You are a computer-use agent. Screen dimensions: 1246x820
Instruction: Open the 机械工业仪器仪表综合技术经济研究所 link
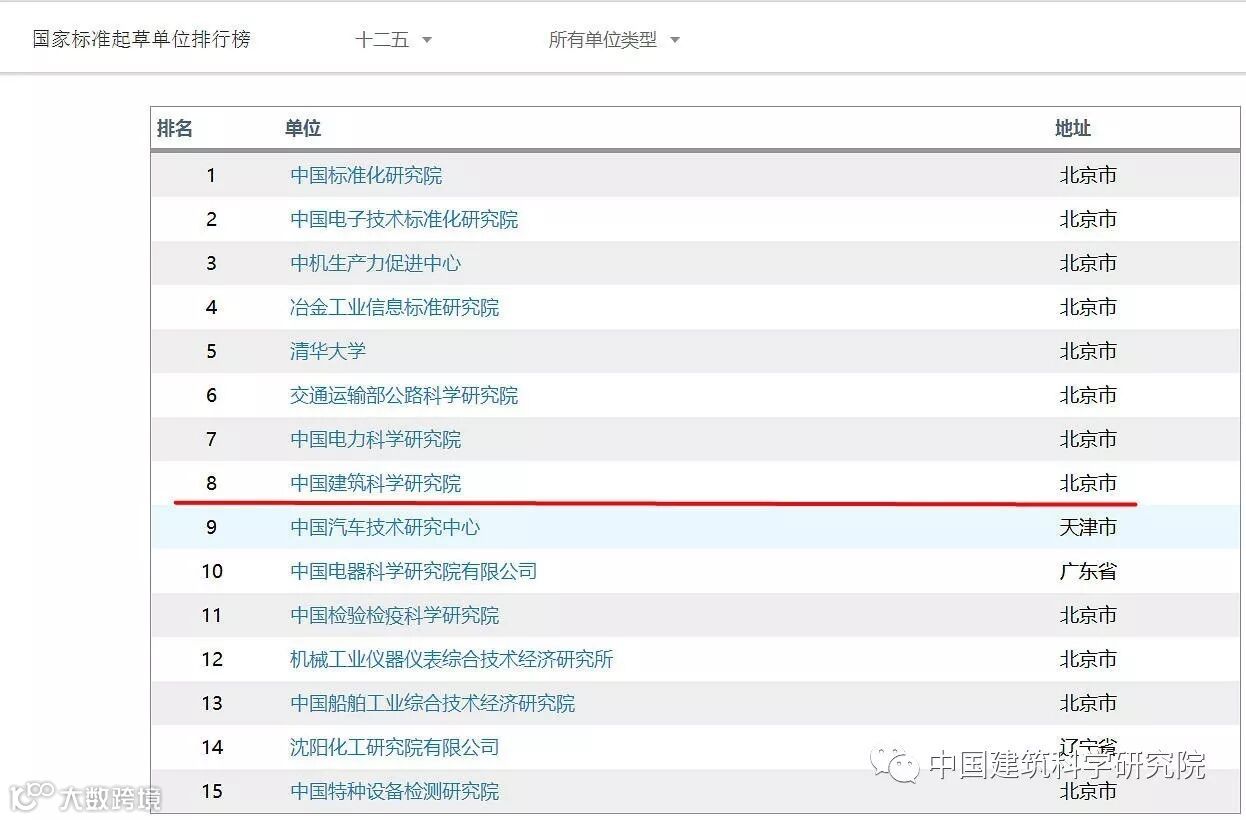click(x=452, y=659)
